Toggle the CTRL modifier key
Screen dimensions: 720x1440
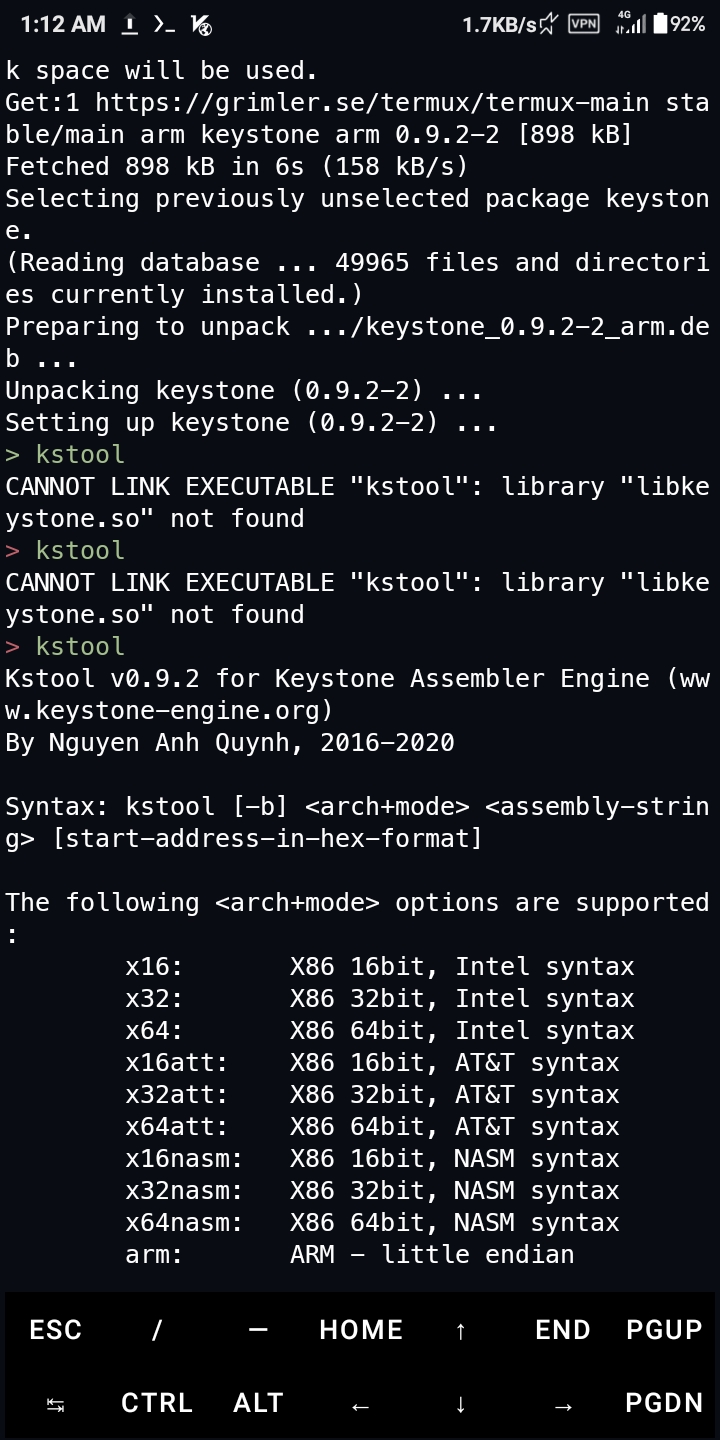[x=157, y=1402]
